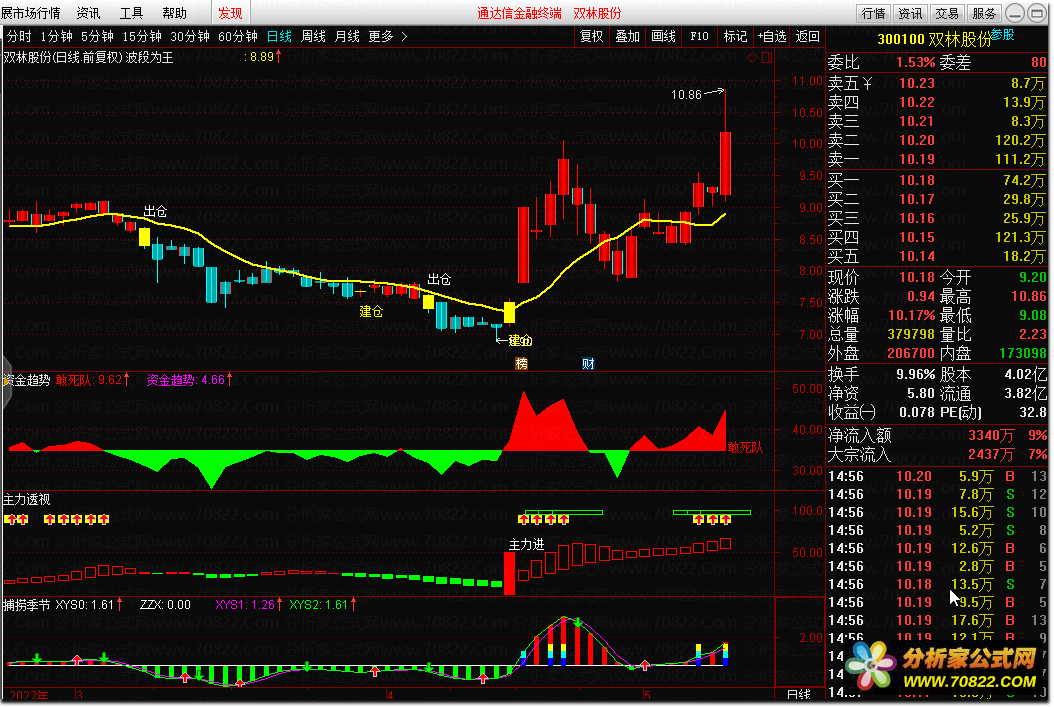Open the 工具 menu

pyautogui.click(x=132, y=13)
